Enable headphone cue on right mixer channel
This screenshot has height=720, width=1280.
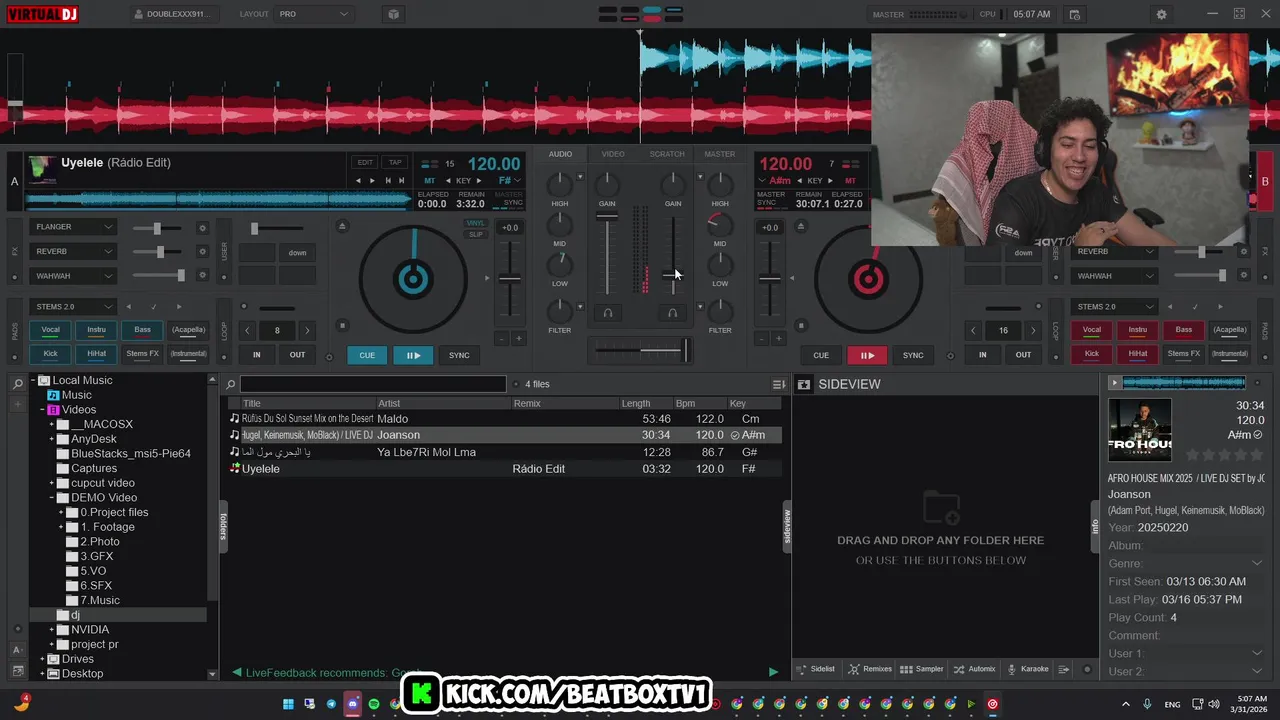click(x=672, y=313)
